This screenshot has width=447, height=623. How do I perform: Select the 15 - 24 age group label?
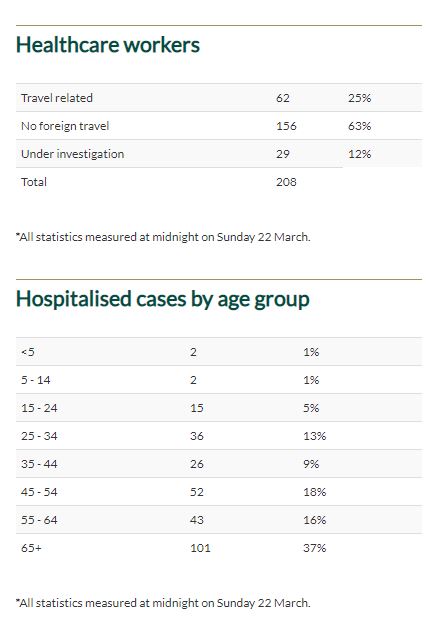coord(39,408)
